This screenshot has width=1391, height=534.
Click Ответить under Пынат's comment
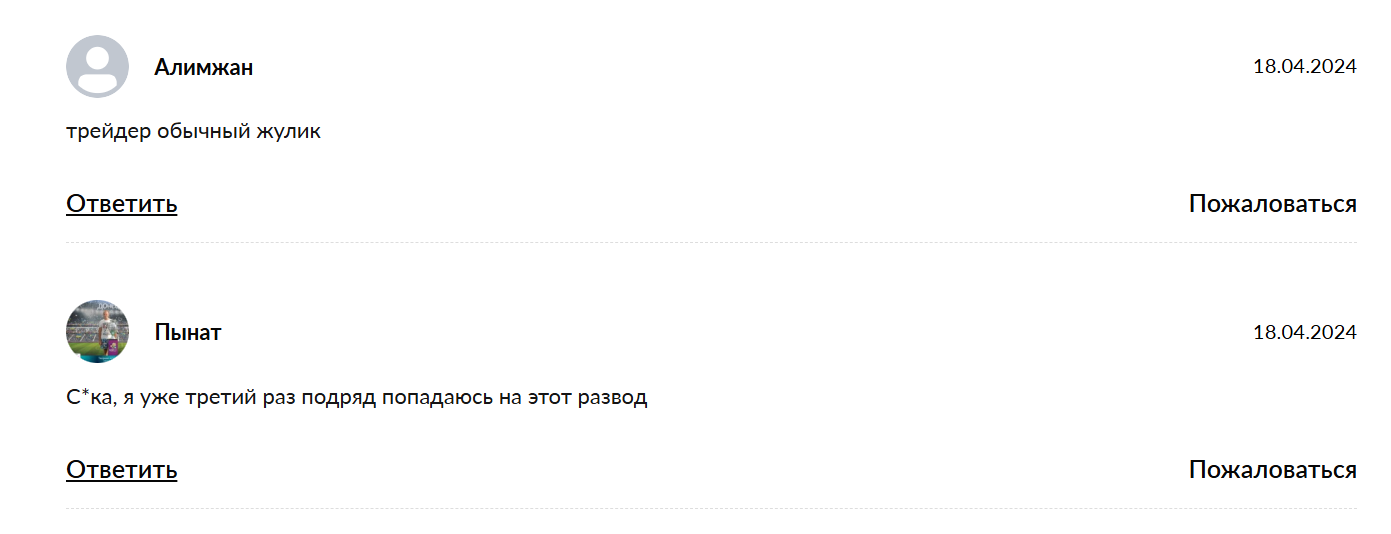(122, 470)
